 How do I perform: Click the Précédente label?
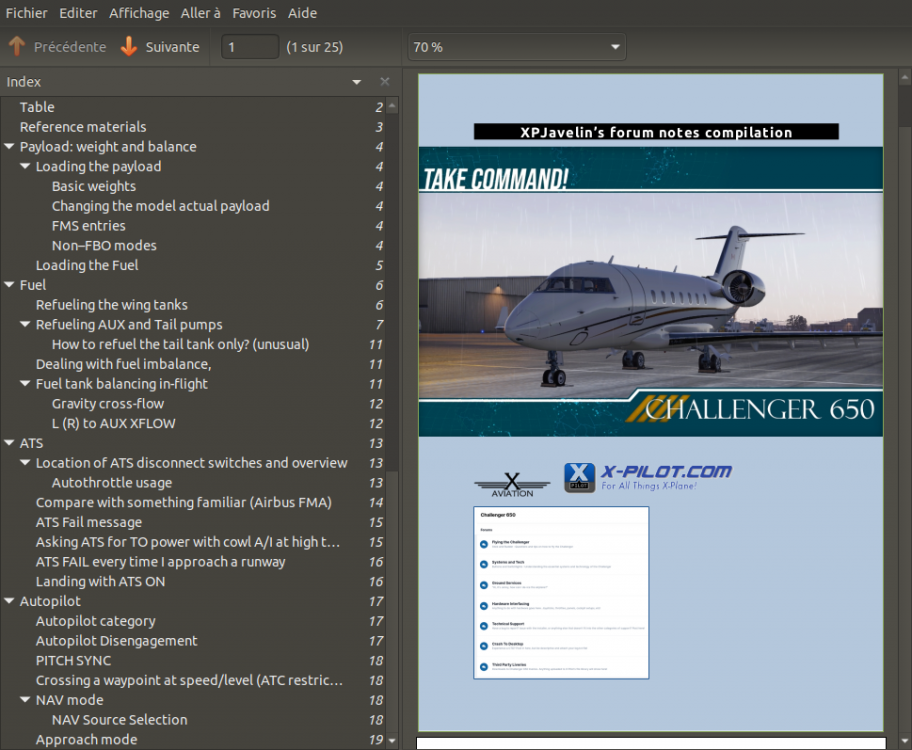tap(70, 47)
